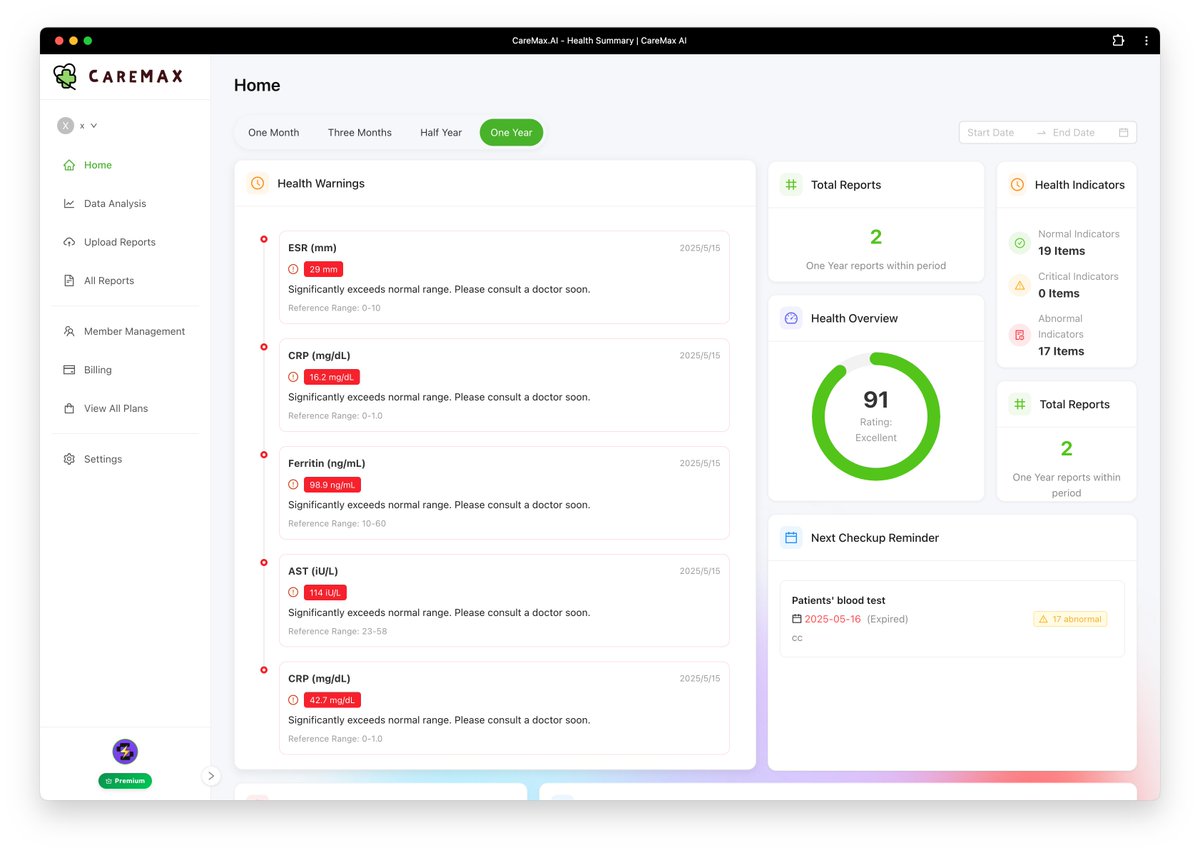1200x853 pixels.
Task: Open the Patients' blood test reminder card
Action: pyautogui.click(x=952, y=619)
